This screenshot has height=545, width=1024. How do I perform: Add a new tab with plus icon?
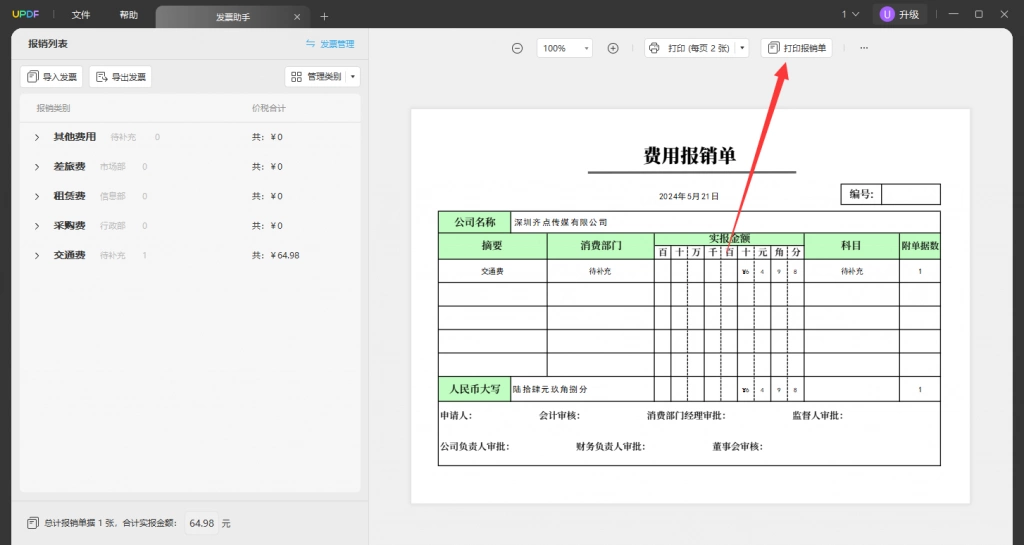coord(324,16)
